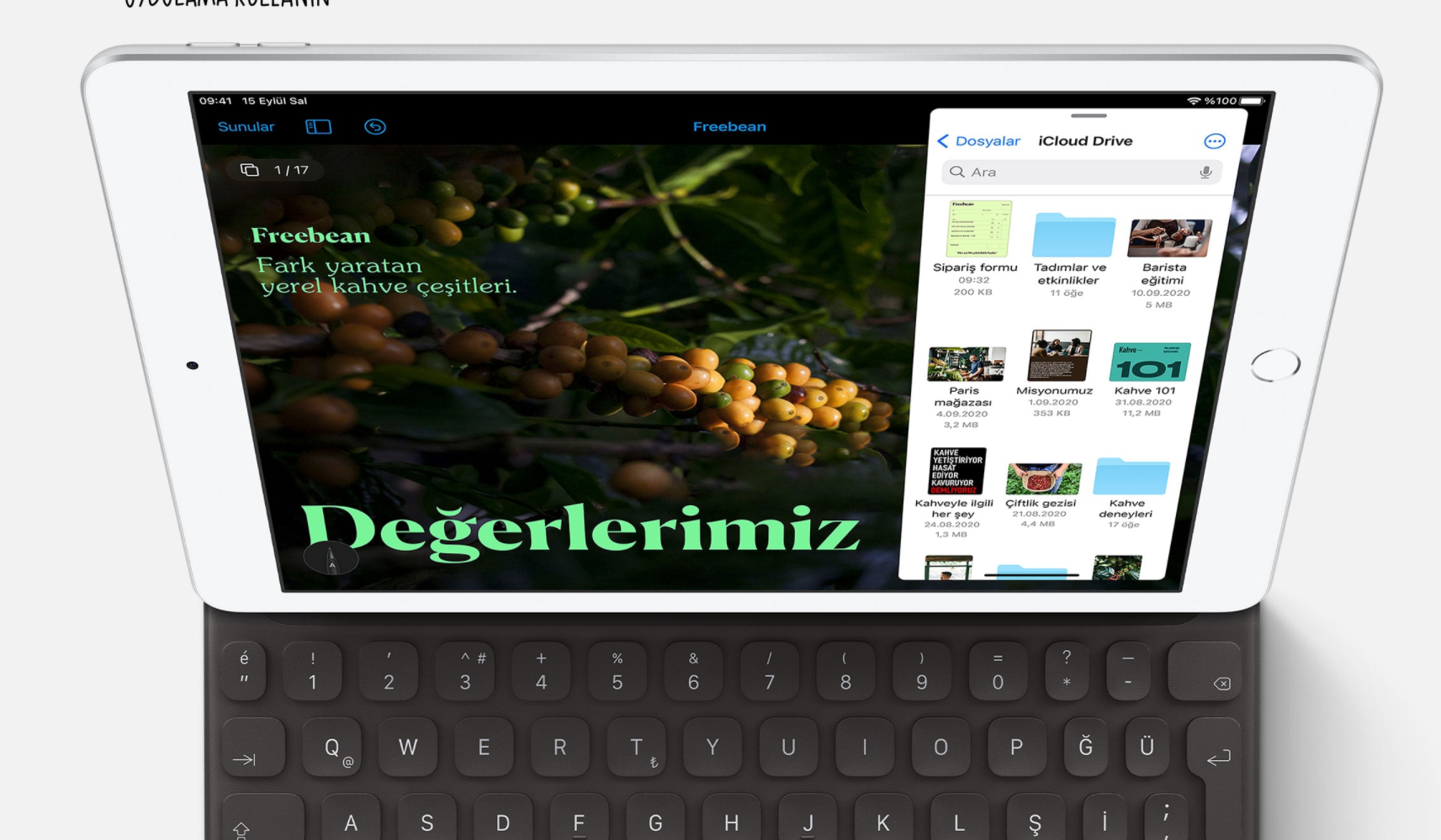Viewport: 1441px width, 840px height.
Task: Tap the Wi-Fi status icon
Action: pos(1194,101)
